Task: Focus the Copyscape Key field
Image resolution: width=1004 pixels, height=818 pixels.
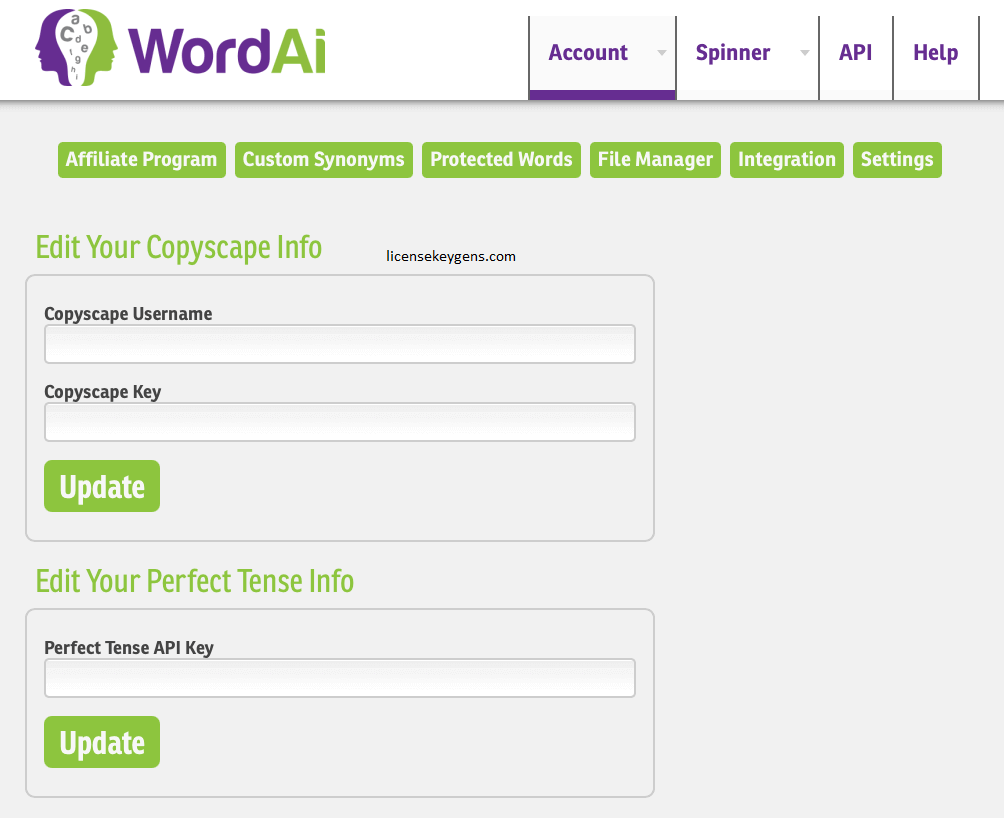Action: click(x=339, y=422)
